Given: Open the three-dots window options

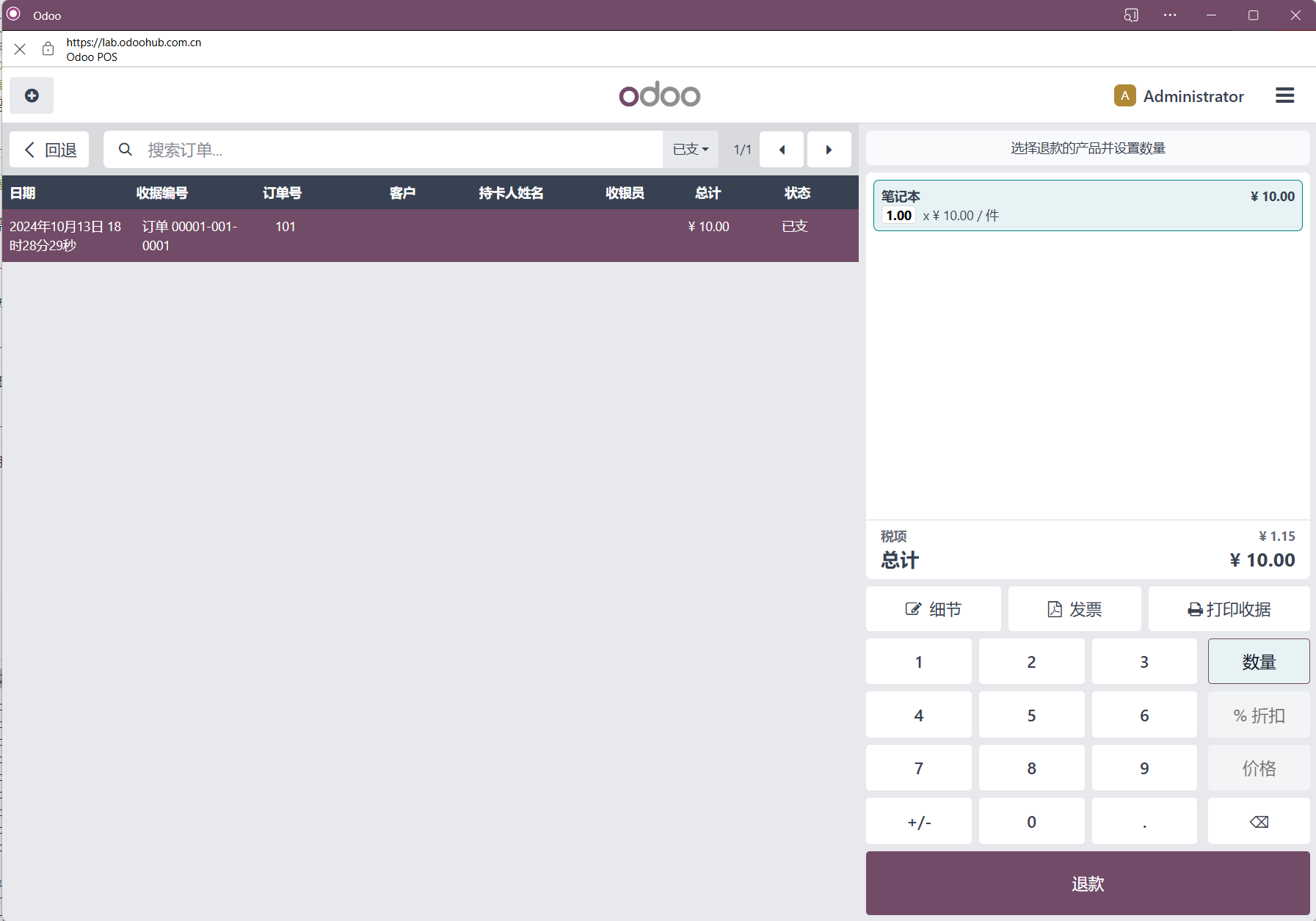Looking at the screenshot, I should [x=1170, y=15].
